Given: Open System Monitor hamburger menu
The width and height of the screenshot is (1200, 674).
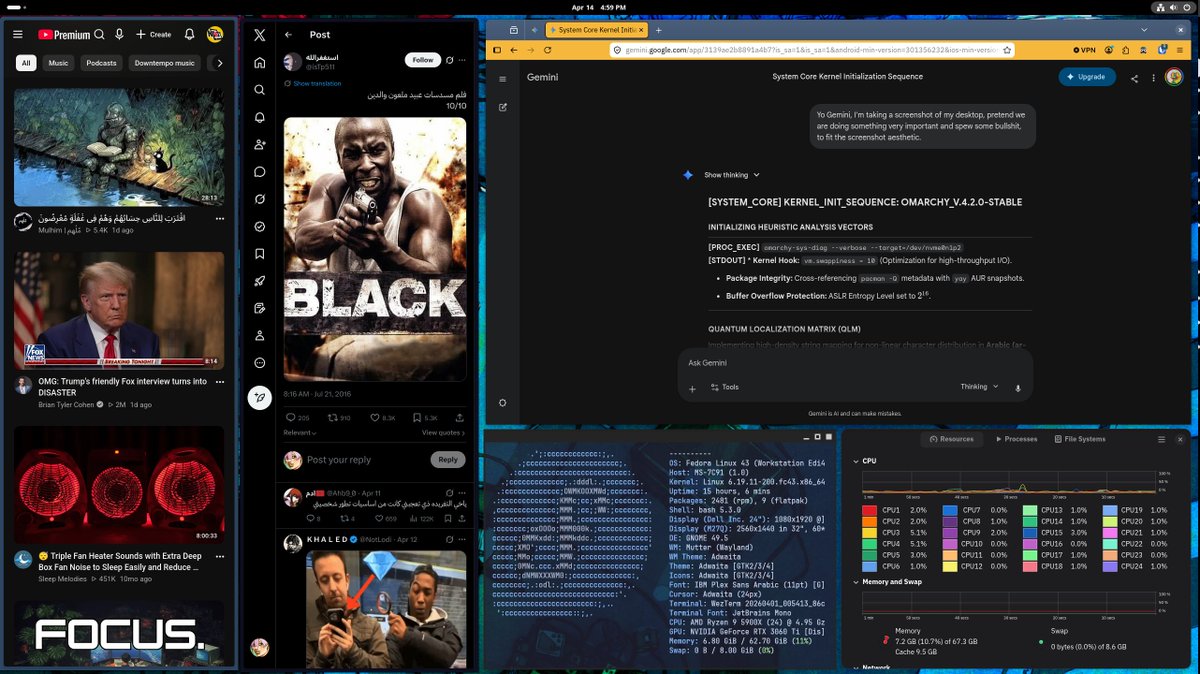Looking at the screenshot, I should coord(1161,439).
